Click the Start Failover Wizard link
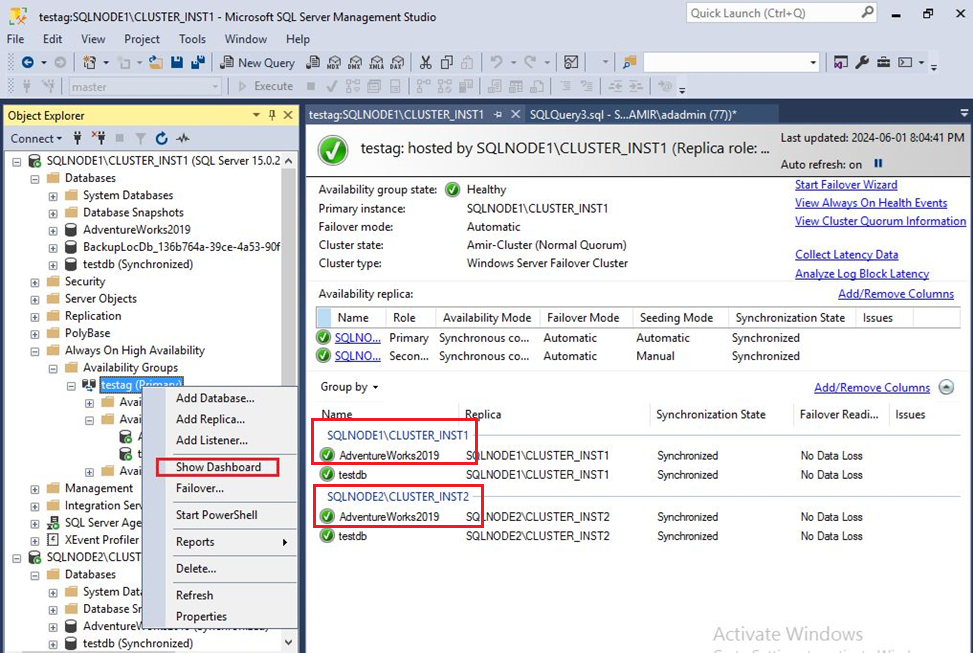This screenshot has width=973, height=653. 845,185
